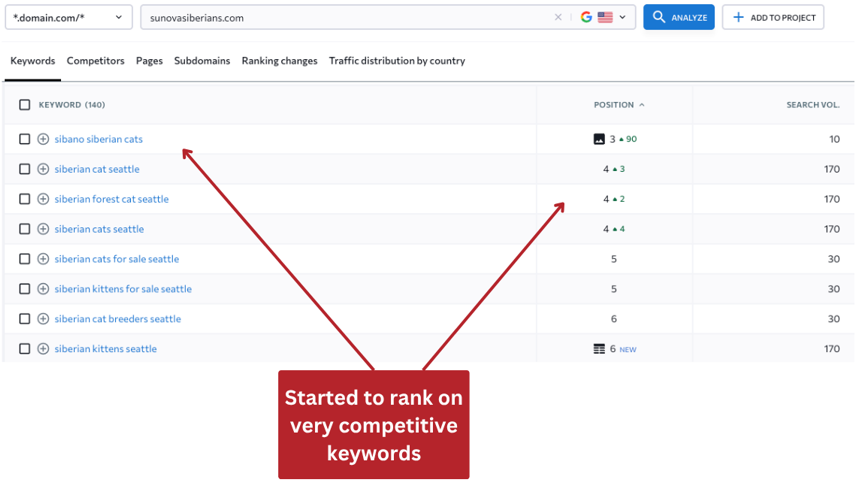Click plus icon beside 'siberian cats for sale seattle'

43,259
